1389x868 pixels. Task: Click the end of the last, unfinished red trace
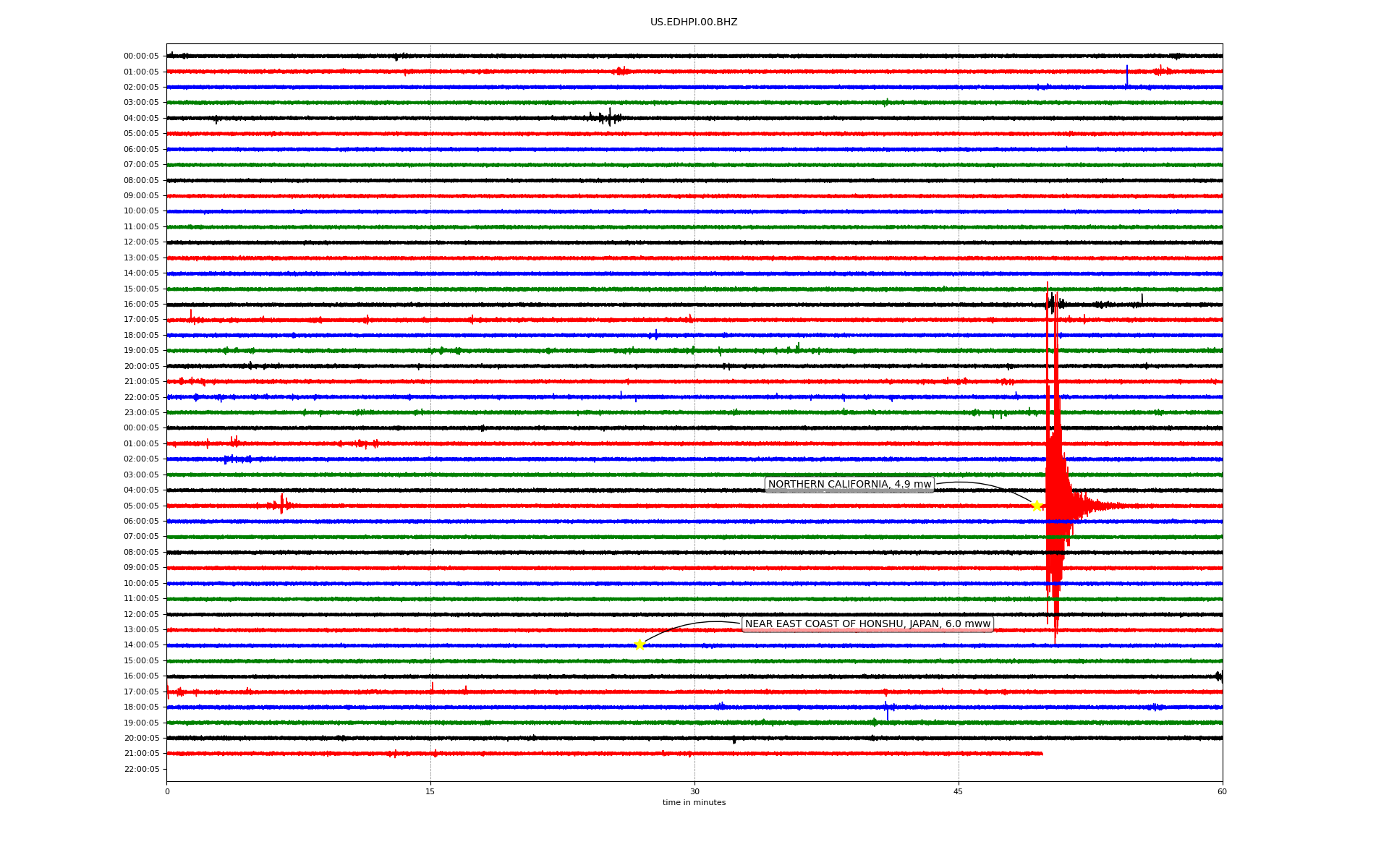pyautogui.click(x=1041, y=754)
